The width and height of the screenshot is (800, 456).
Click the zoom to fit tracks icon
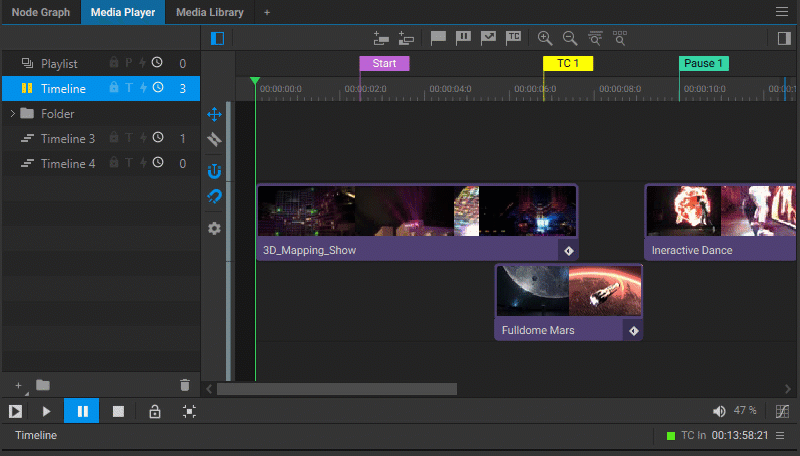pyautogui.click(x=595, y=38)
